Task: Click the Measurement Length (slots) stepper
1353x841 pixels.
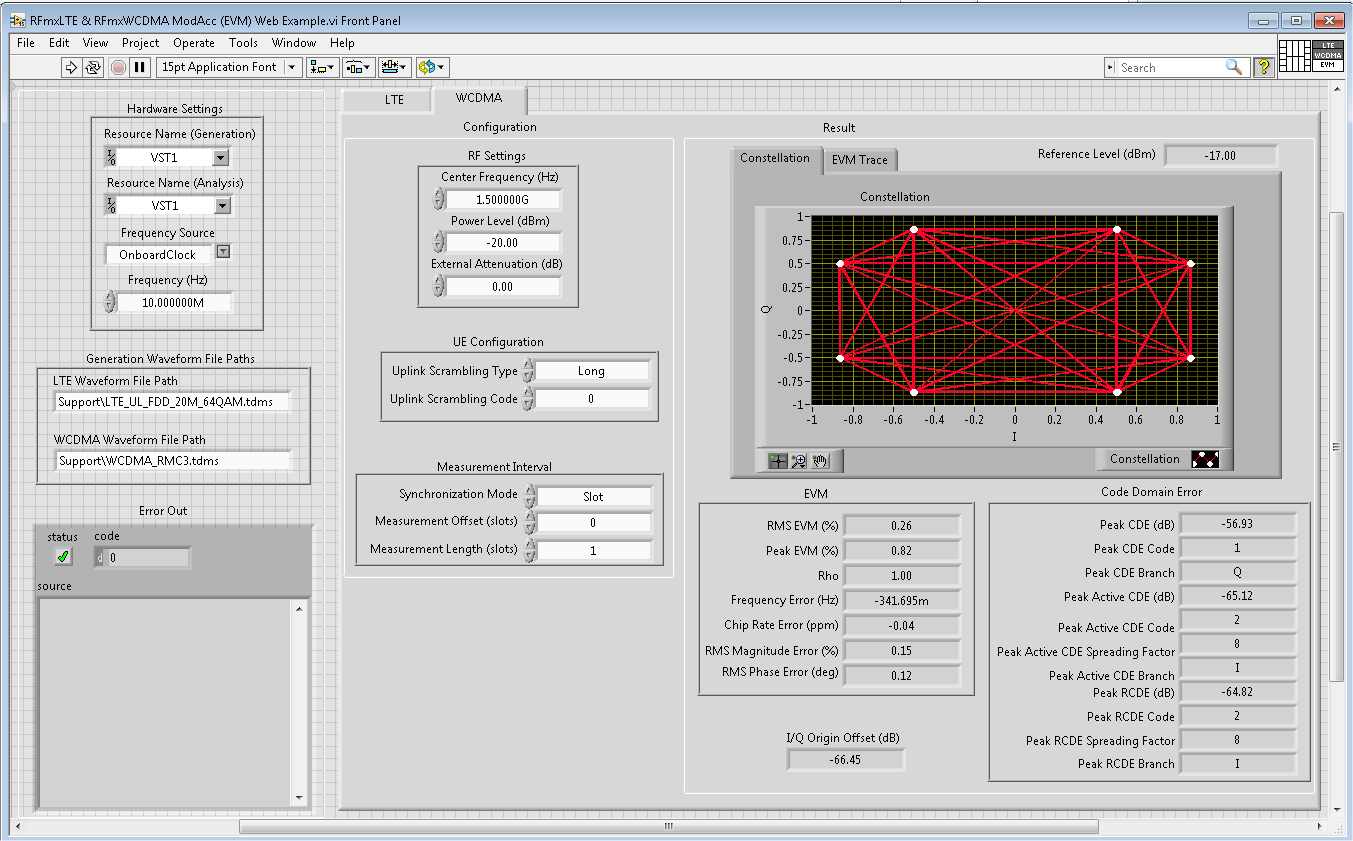Action: pyautogui.click(x=530, y=550)
